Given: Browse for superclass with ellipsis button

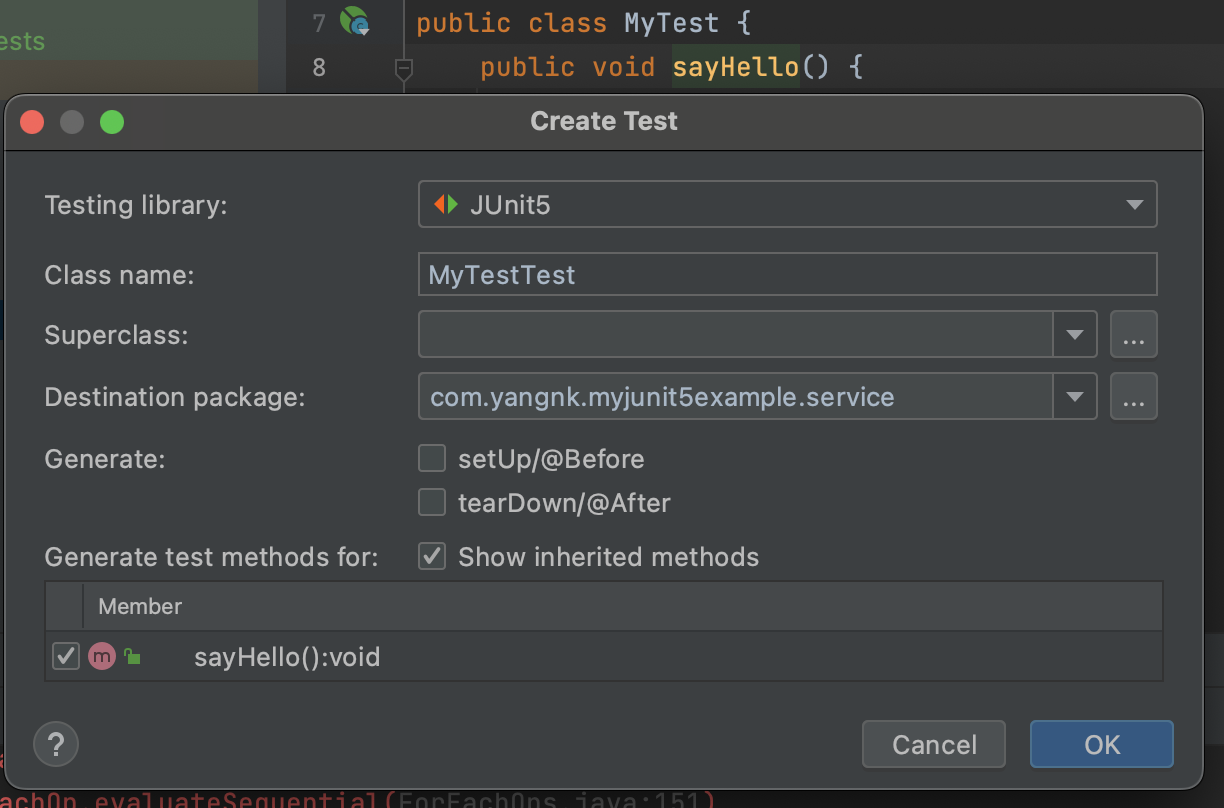Looking at the screenshot, I should point(1133,334).
